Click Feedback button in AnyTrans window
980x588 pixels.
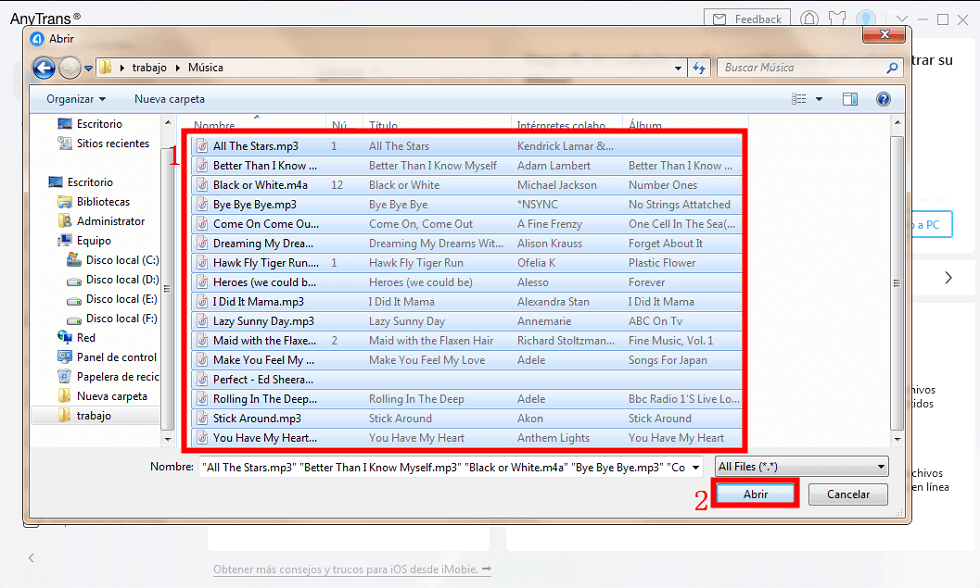[x=747, y=19]
